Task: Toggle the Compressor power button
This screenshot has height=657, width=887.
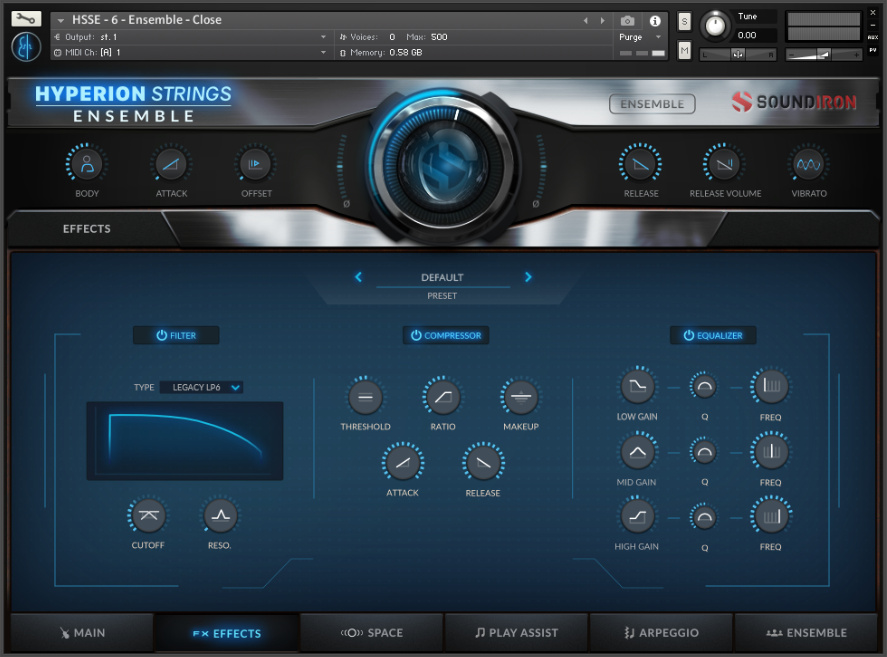Action: coord(446,336)
